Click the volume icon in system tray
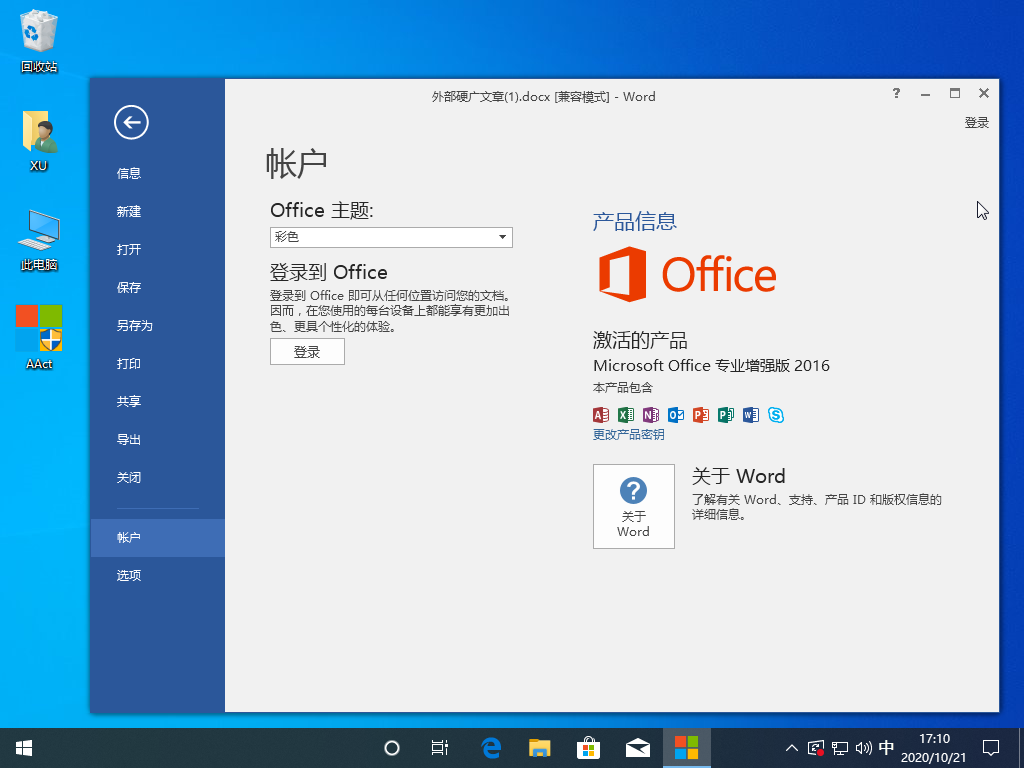Viewport: 1024px width, 768px height. coord(862,747)
